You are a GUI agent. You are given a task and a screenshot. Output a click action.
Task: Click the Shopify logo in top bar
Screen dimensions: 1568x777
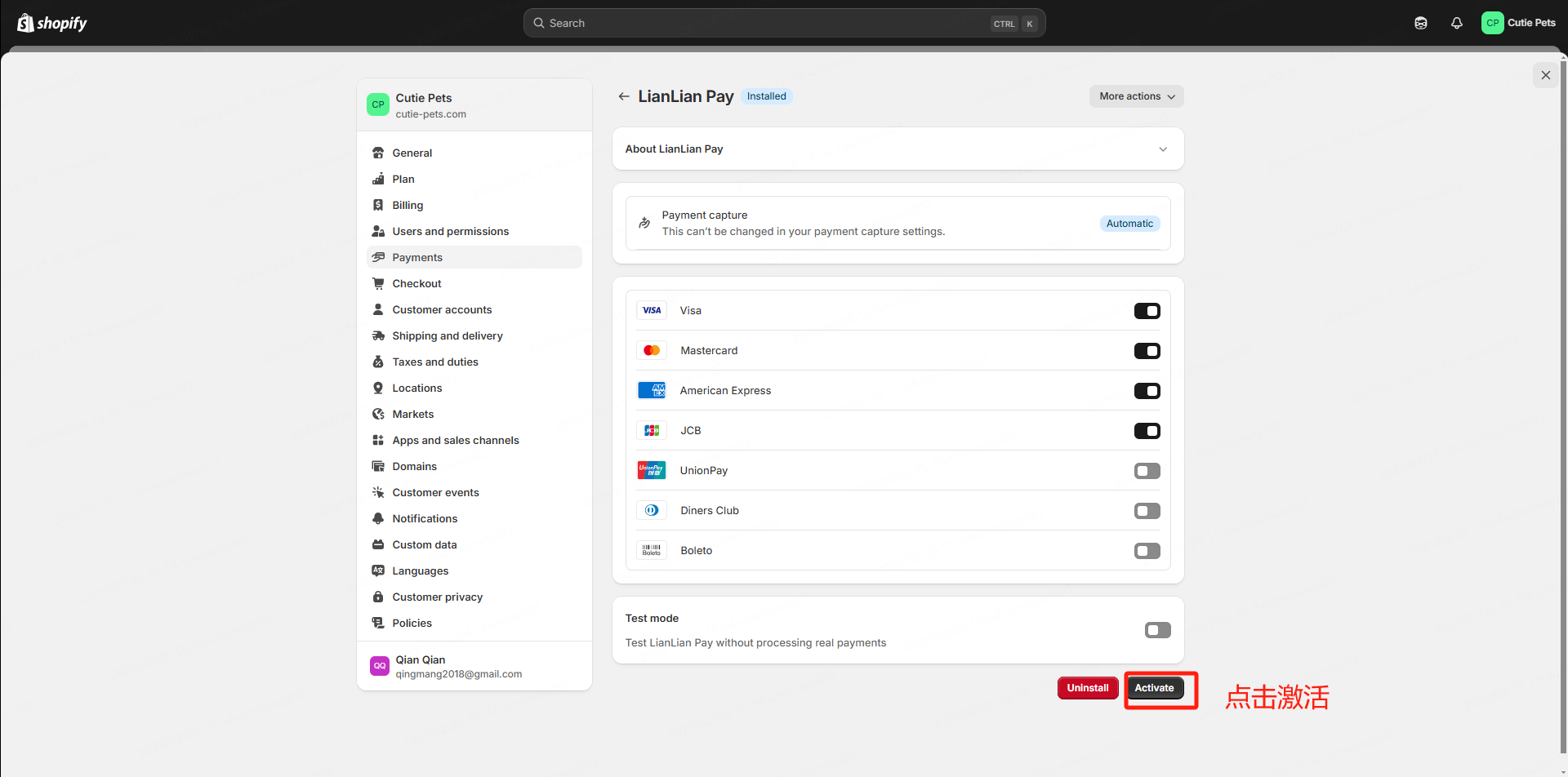(x=52, y=23)
